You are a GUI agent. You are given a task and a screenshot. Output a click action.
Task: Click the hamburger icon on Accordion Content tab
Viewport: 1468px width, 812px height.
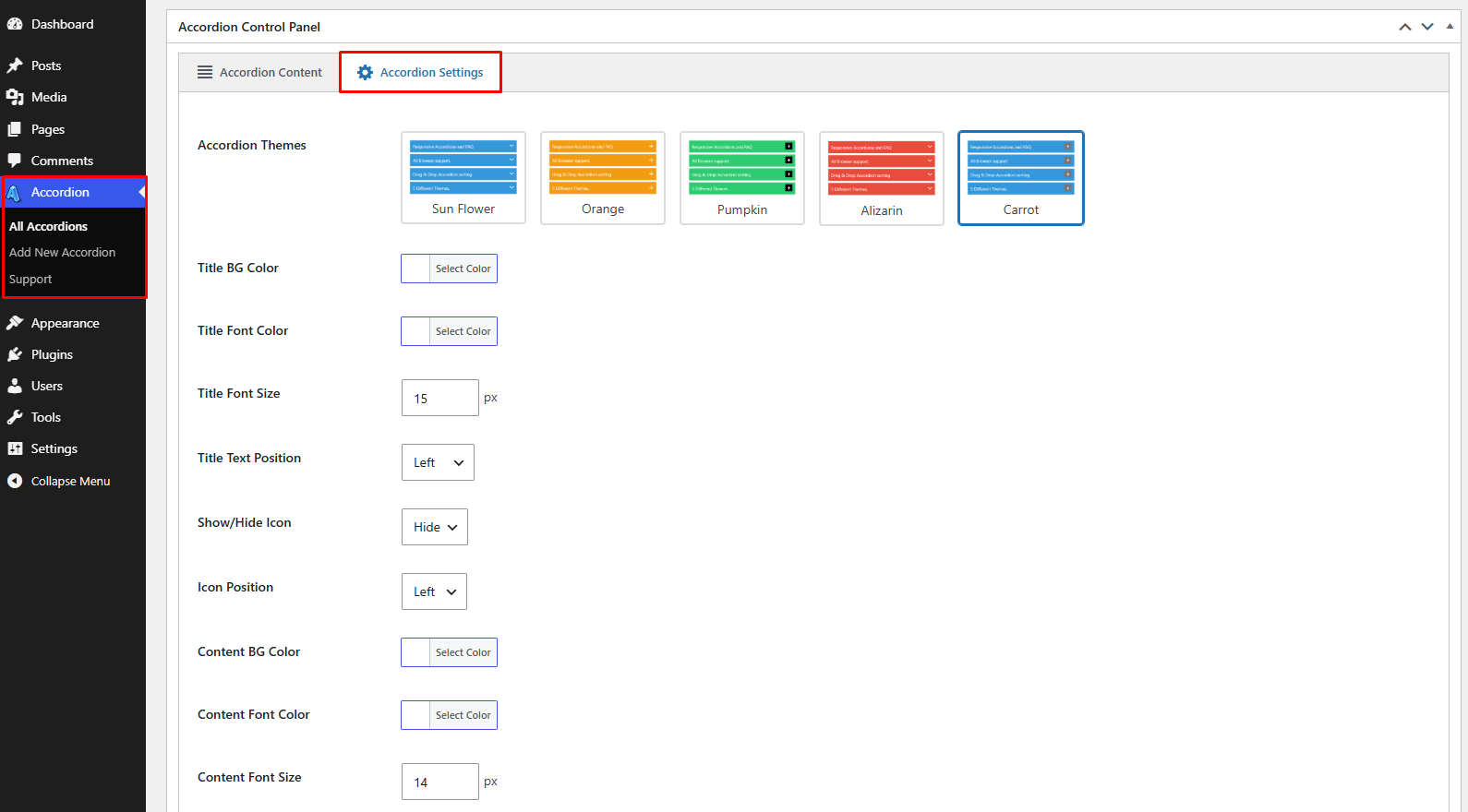pos(205,72)
